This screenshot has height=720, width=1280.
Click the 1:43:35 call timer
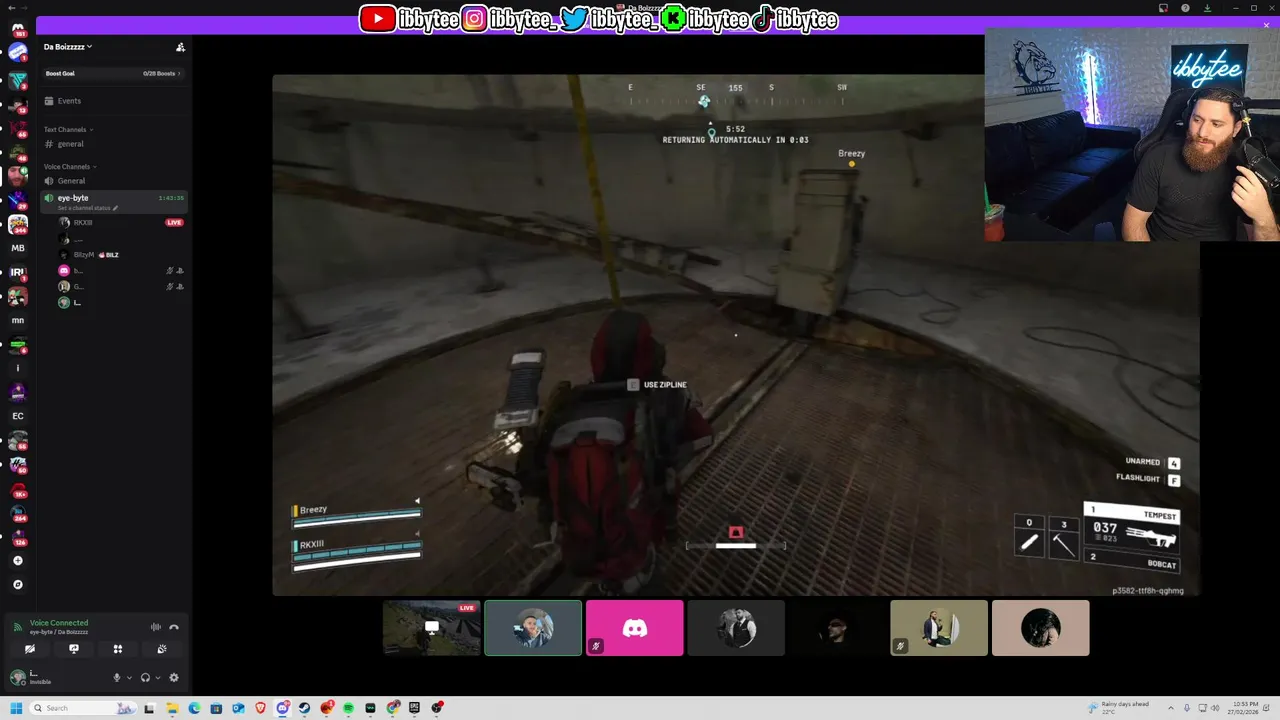[171, 198]
